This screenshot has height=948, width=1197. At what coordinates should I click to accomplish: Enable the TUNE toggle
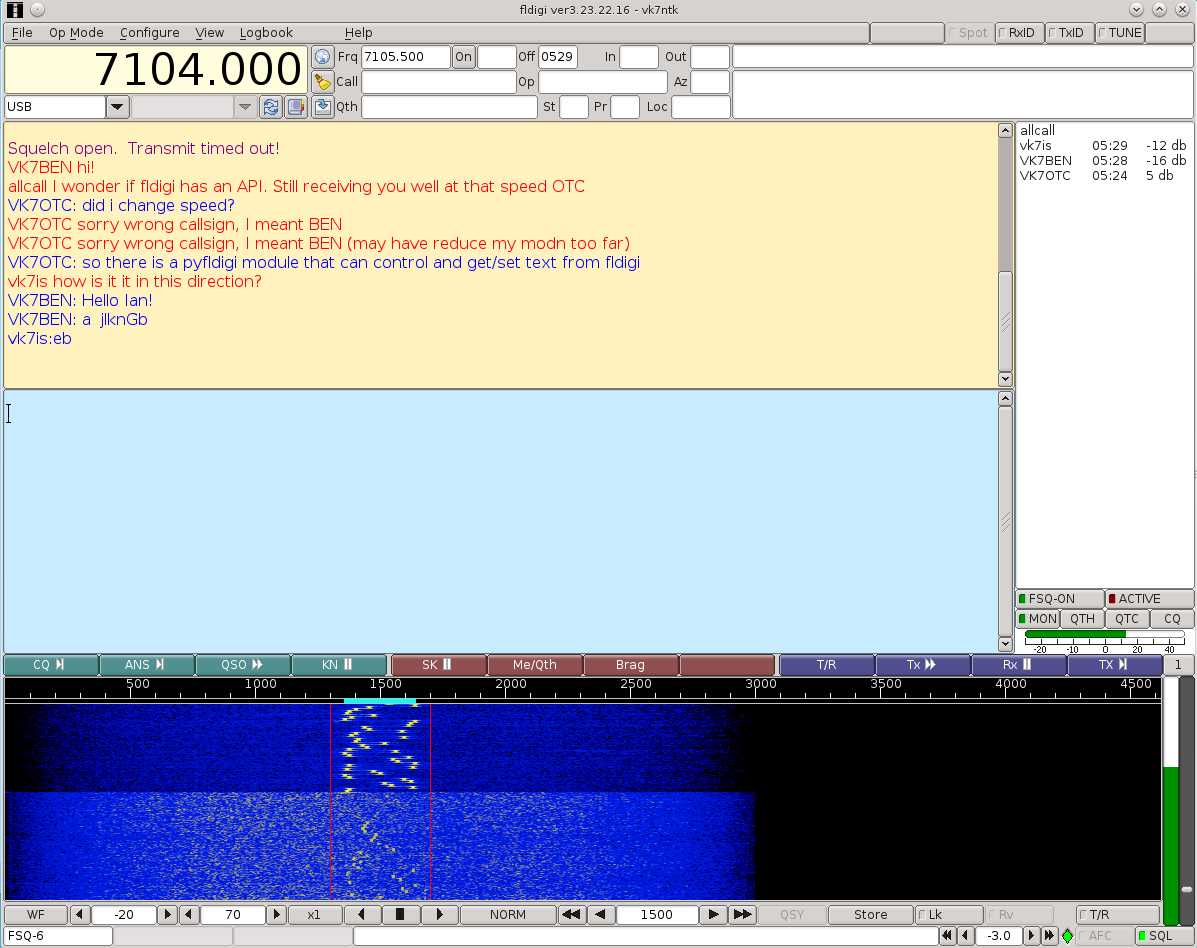[x=1120, y=33]
